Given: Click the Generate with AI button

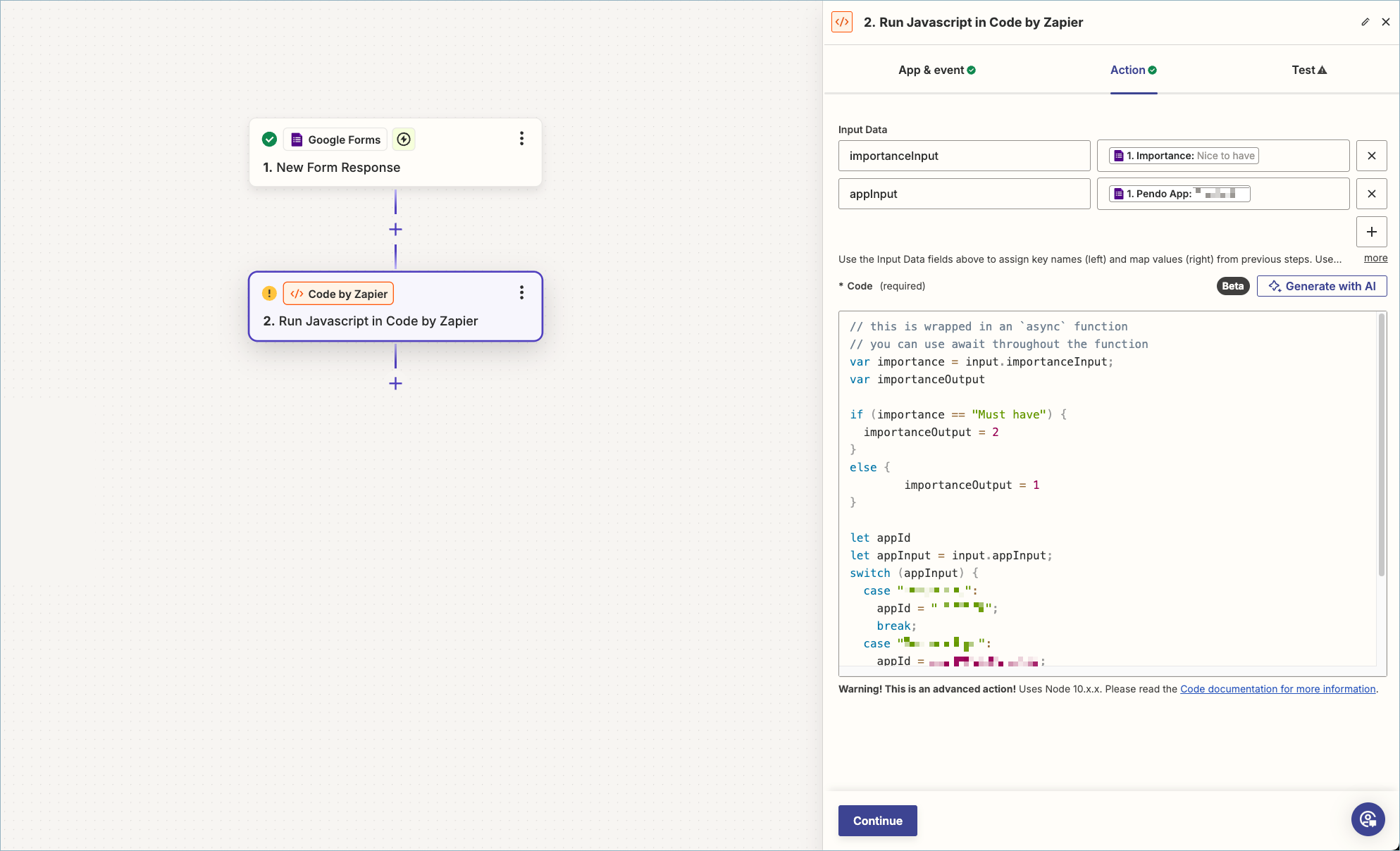Looking at the screenshot, I should pos(1322,286).
